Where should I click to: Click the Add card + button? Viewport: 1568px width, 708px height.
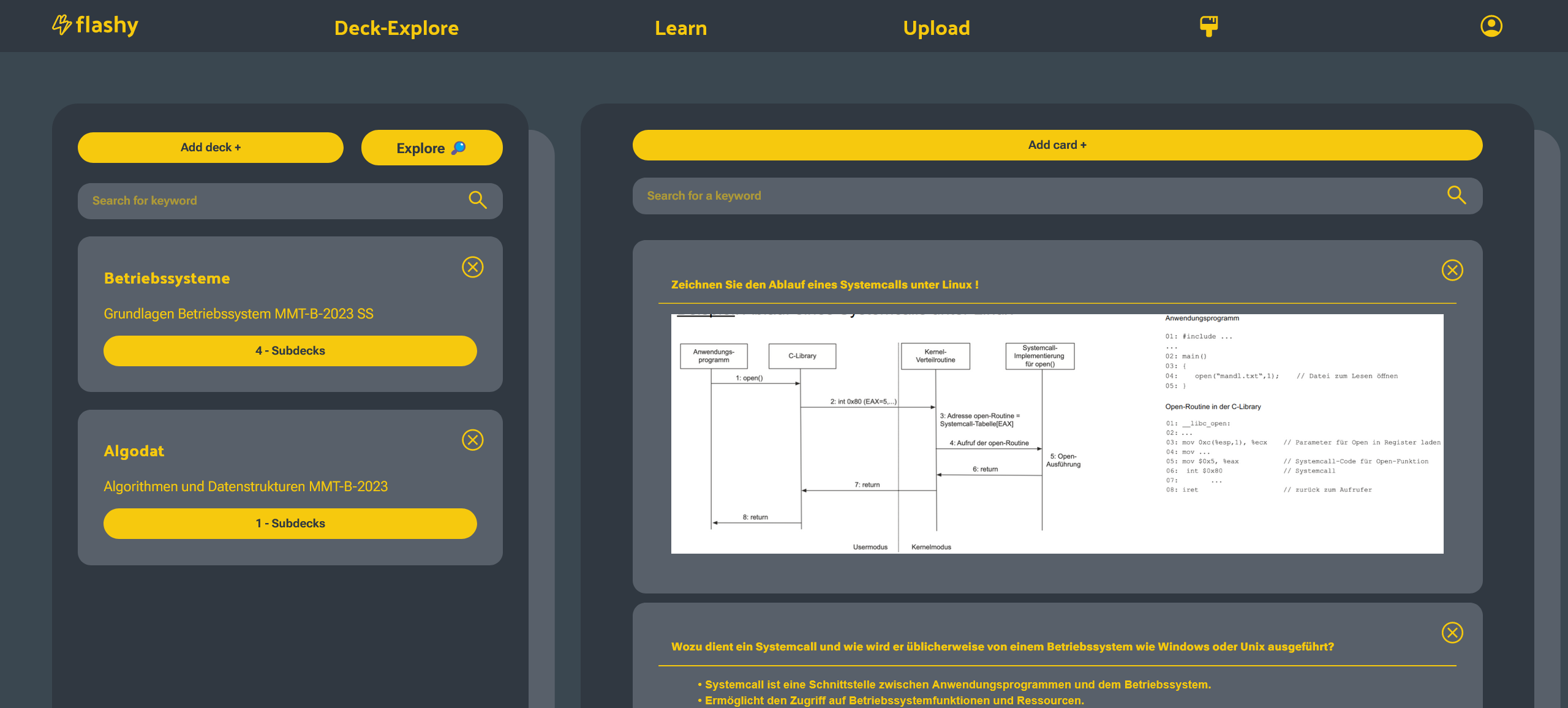click(x=1057, y=145)
